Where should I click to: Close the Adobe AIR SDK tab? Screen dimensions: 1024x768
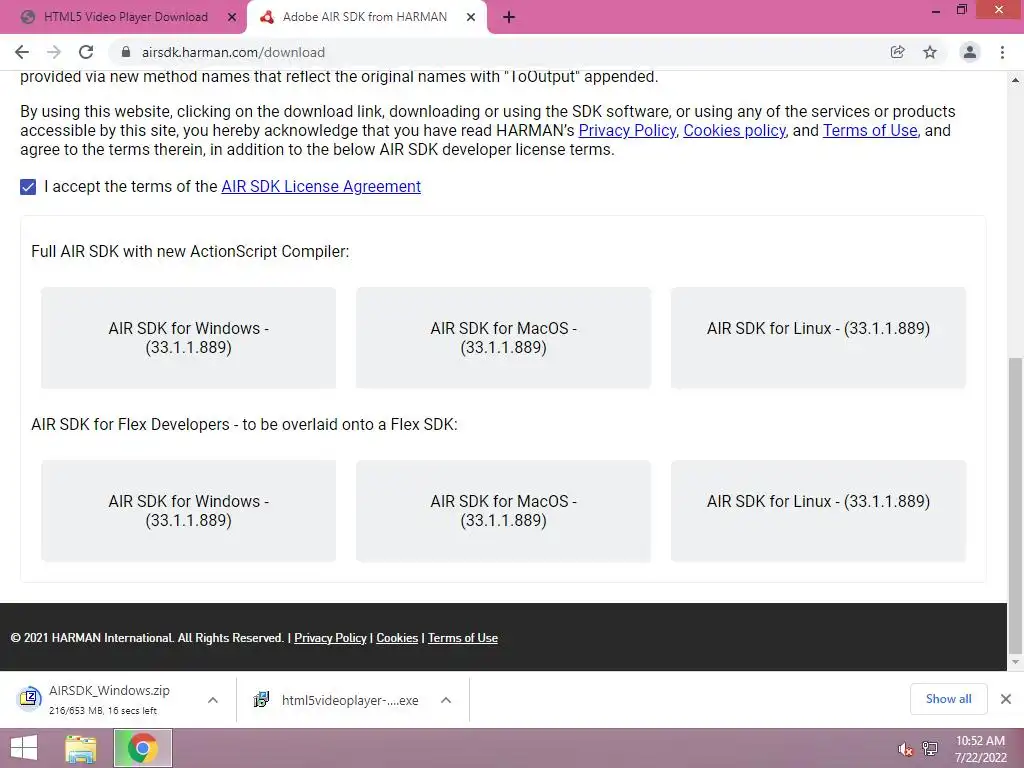471,17
